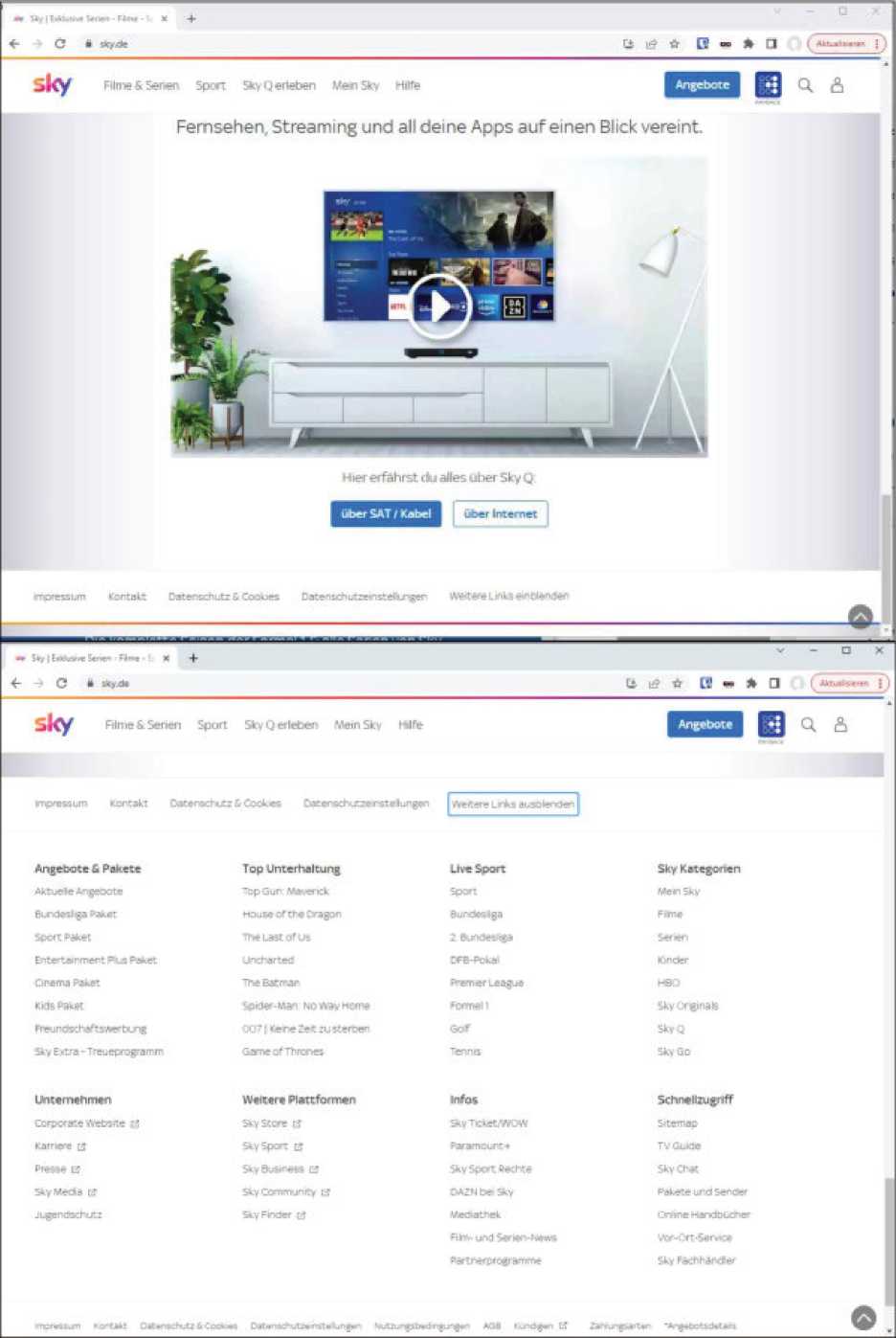Viewport: 896px width, 1338px height.
Task: Open the tab search chevron in the lower window's title bar
Action: tap(780, 651)
